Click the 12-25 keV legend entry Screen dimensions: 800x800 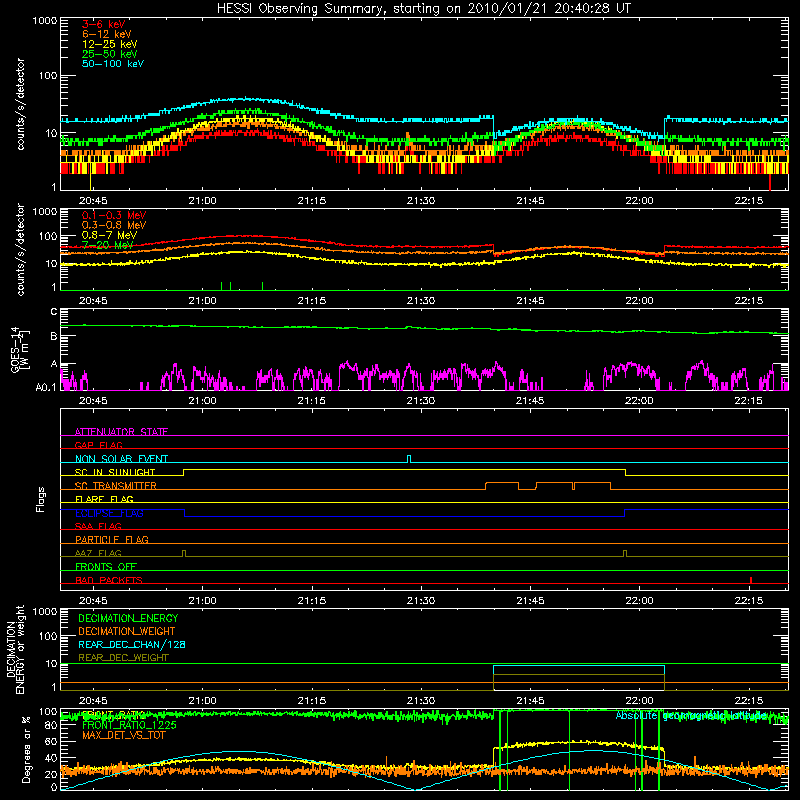(x=109, y=44)
